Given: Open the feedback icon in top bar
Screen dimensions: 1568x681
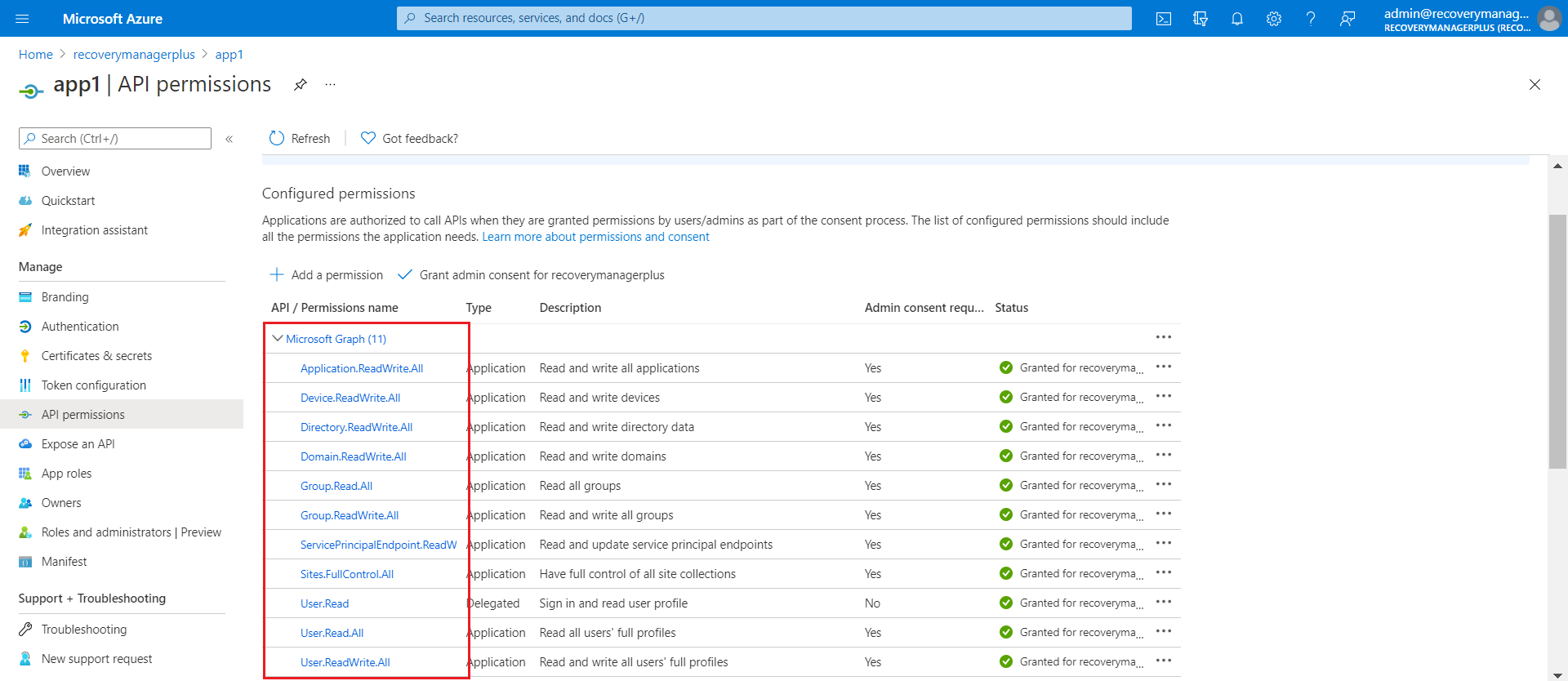Looking at the screenshot, I should pos(1347,19).
